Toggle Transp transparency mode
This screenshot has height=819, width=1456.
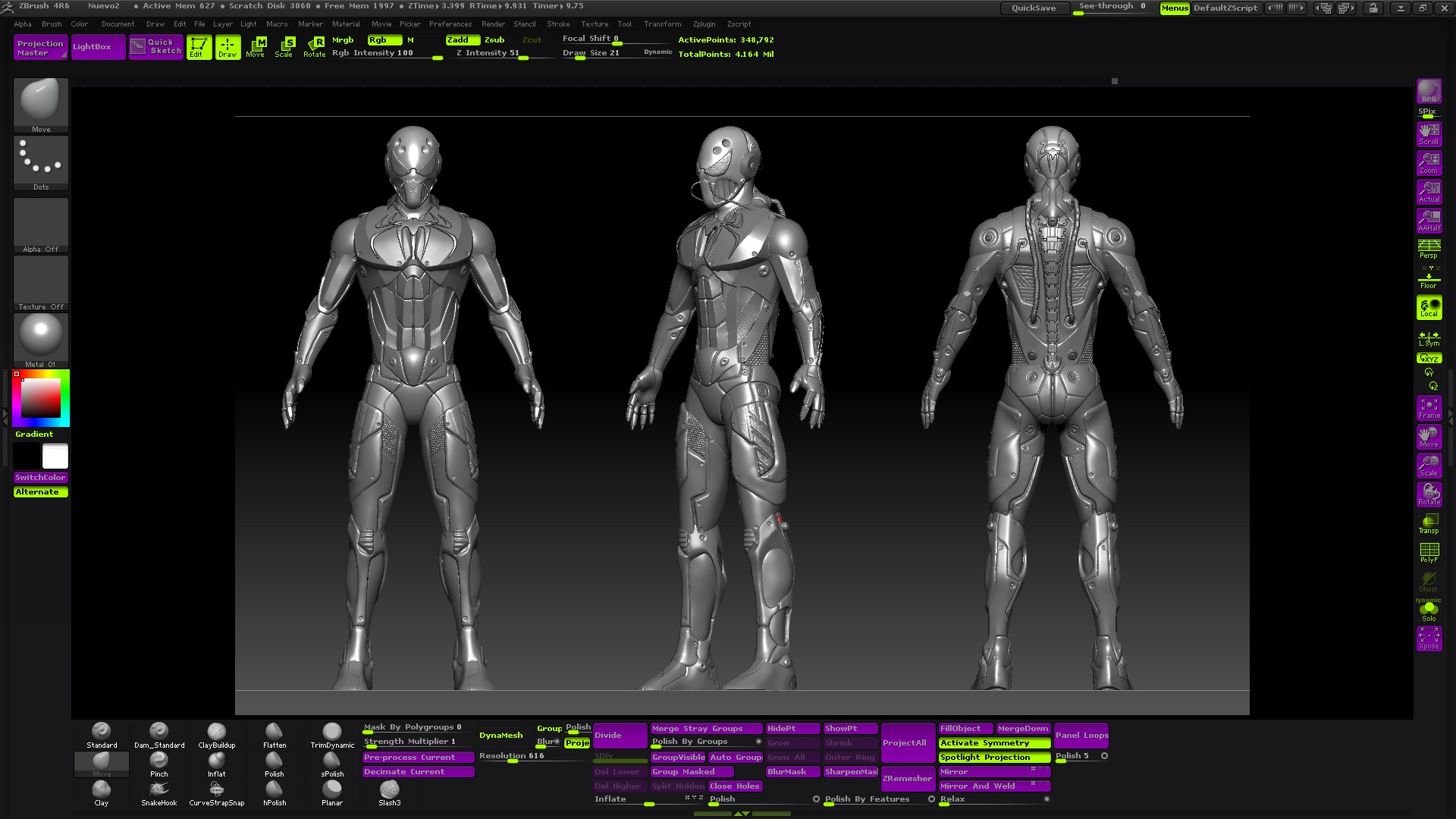coord(1429,523)
